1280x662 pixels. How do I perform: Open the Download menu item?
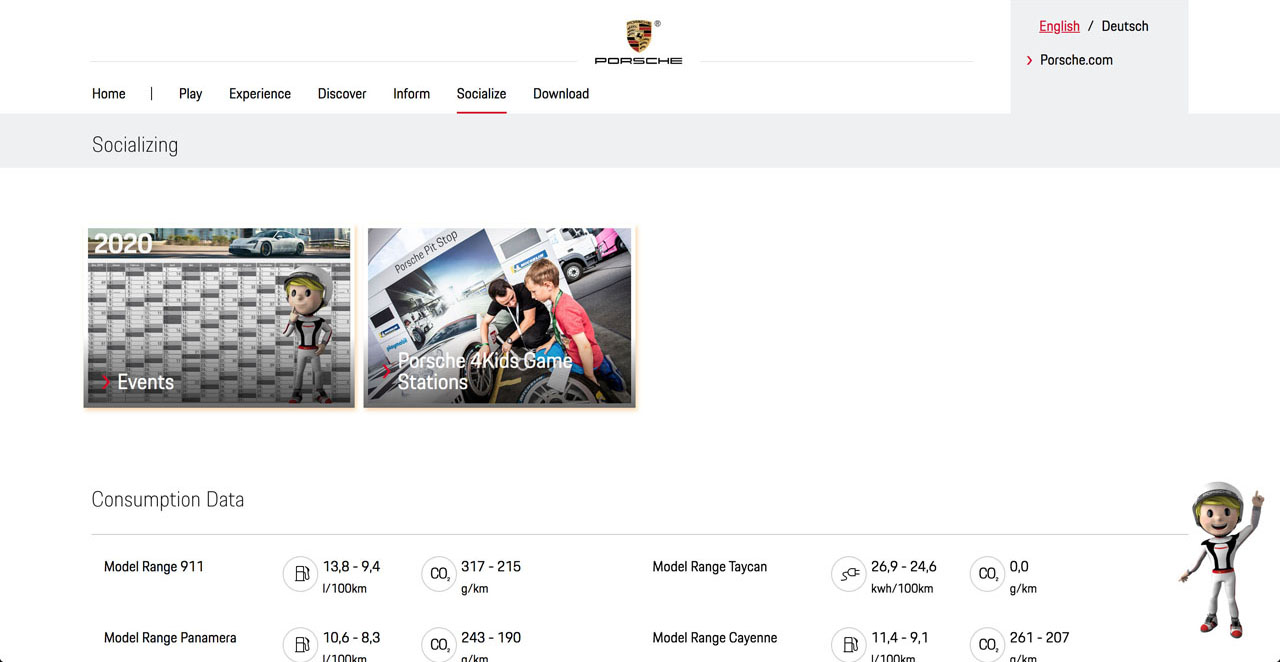pos(561,94)
